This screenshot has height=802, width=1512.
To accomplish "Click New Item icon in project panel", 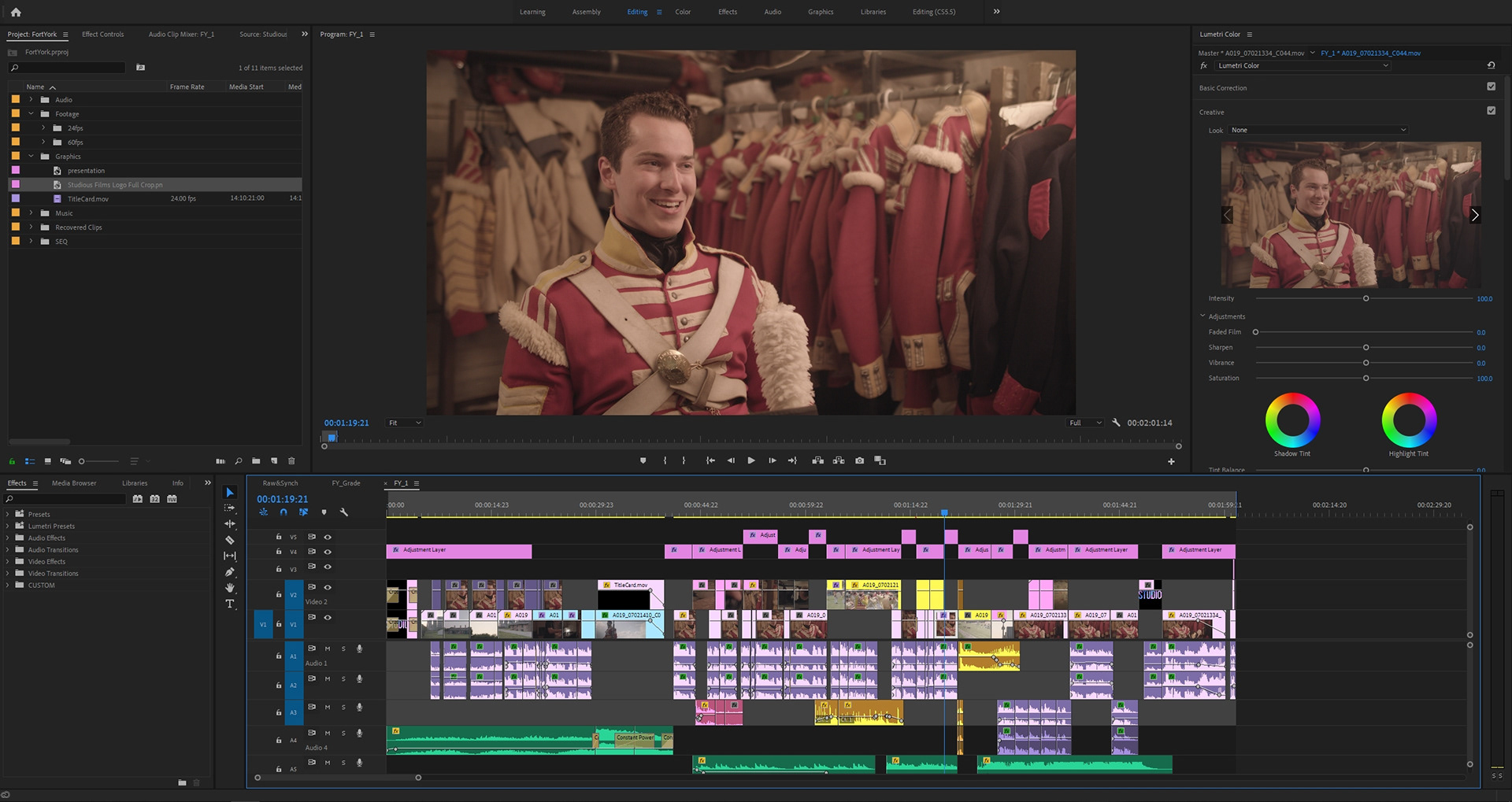I will (x=274, y=461).
